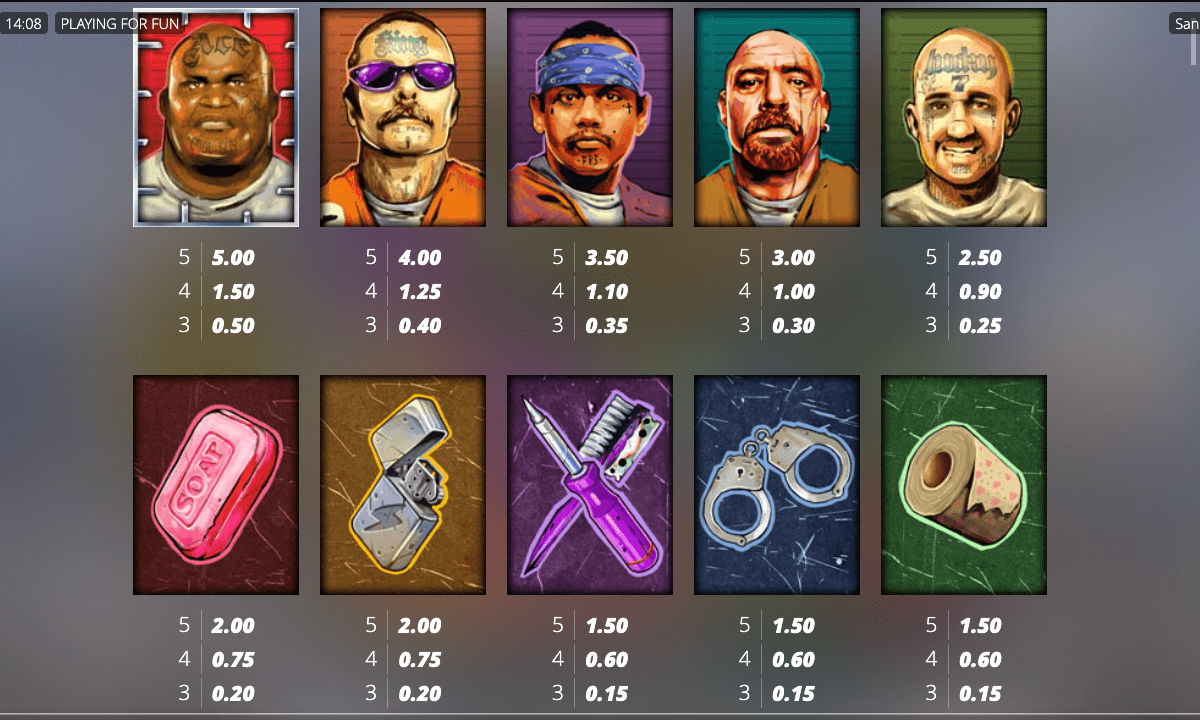
Task: Click the 14:08 clock display
Action: [x=24, y=23]
